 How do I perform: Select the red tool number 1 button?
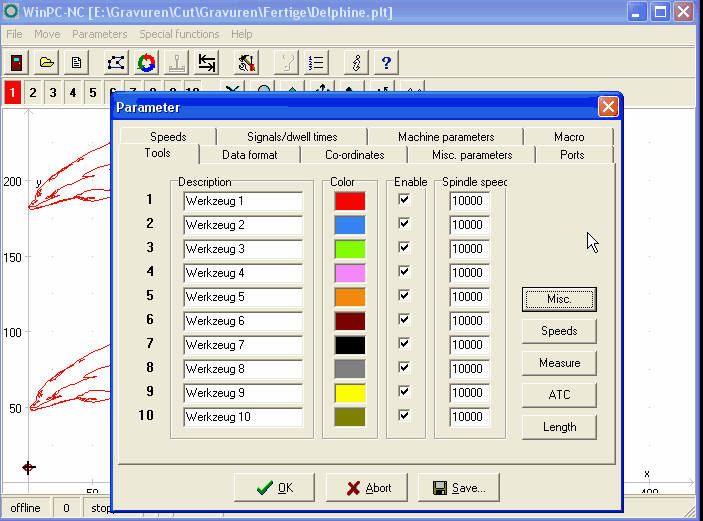[x=12, y=93]
